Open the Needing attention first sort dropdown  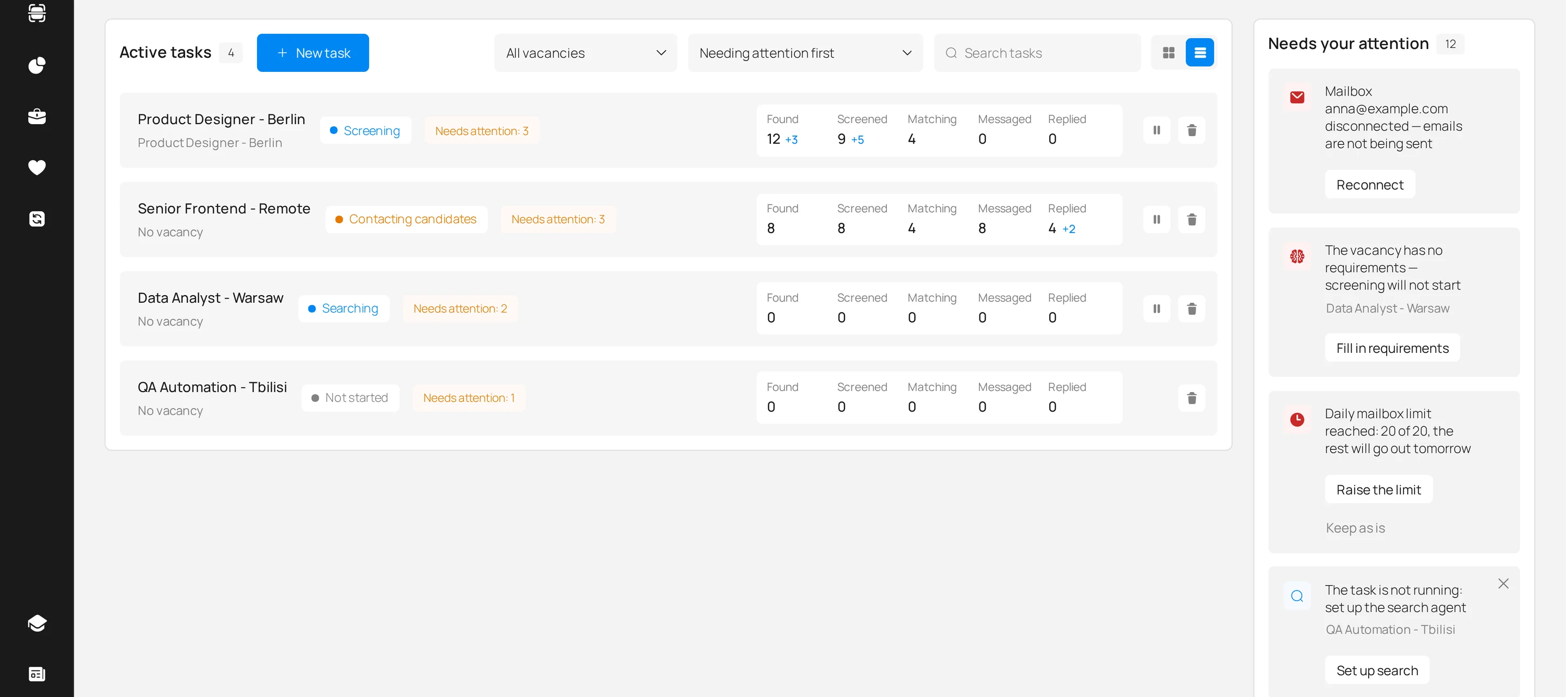(x=805, y=53)
